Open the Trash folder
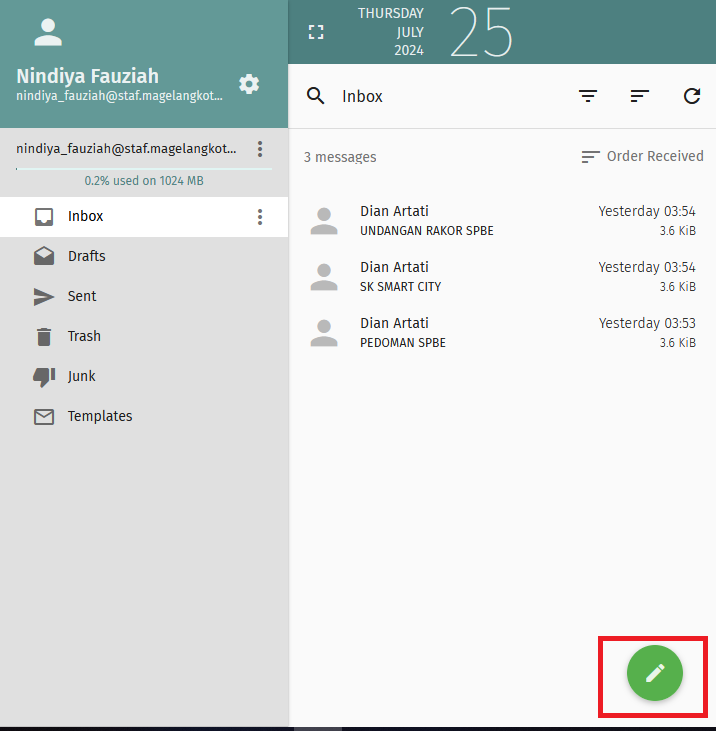The image size is (716, 731). point(84,336)
